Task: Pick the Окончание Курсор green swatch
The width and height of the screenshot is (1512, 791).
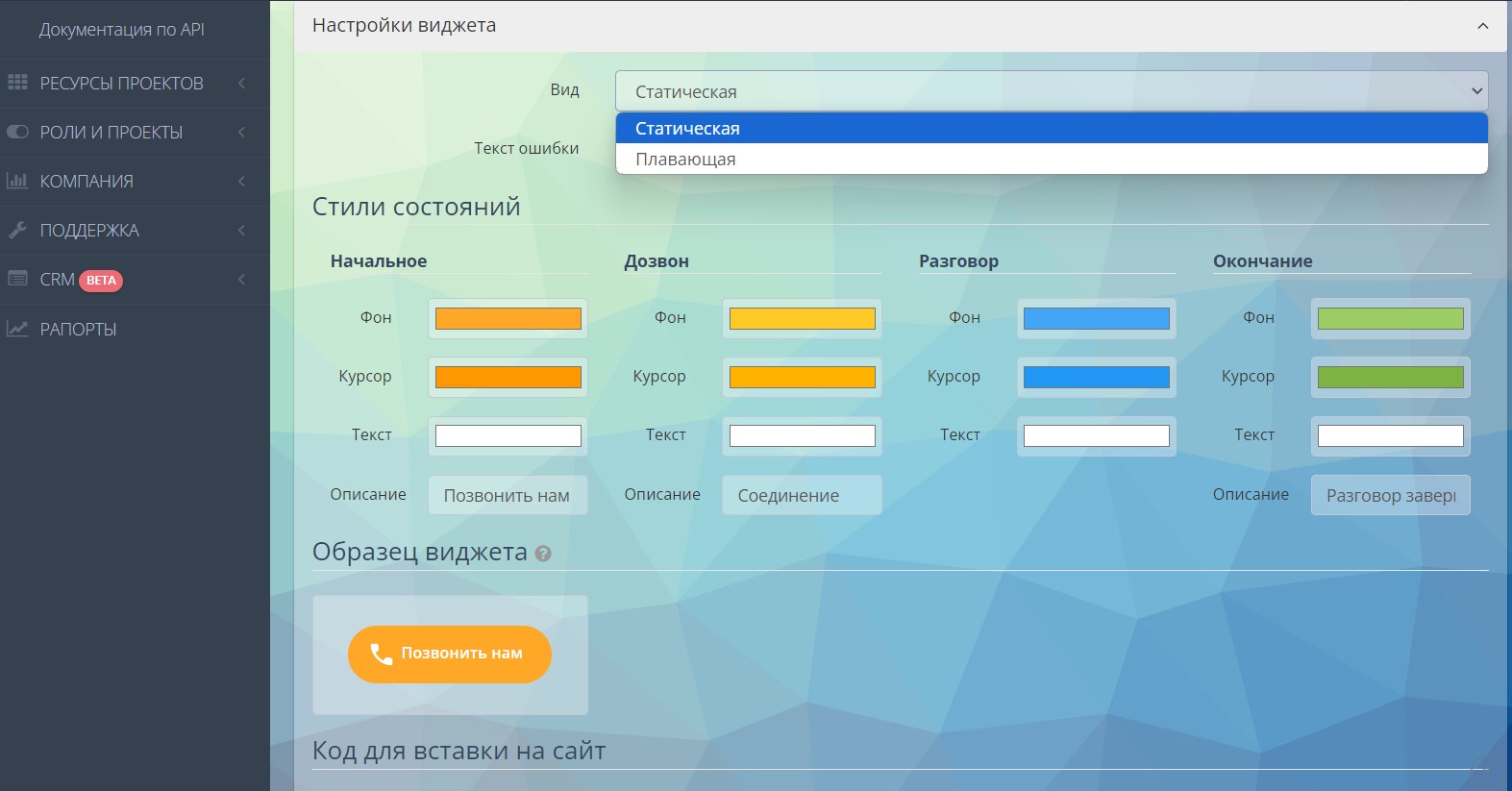Action: [1390, 377]
